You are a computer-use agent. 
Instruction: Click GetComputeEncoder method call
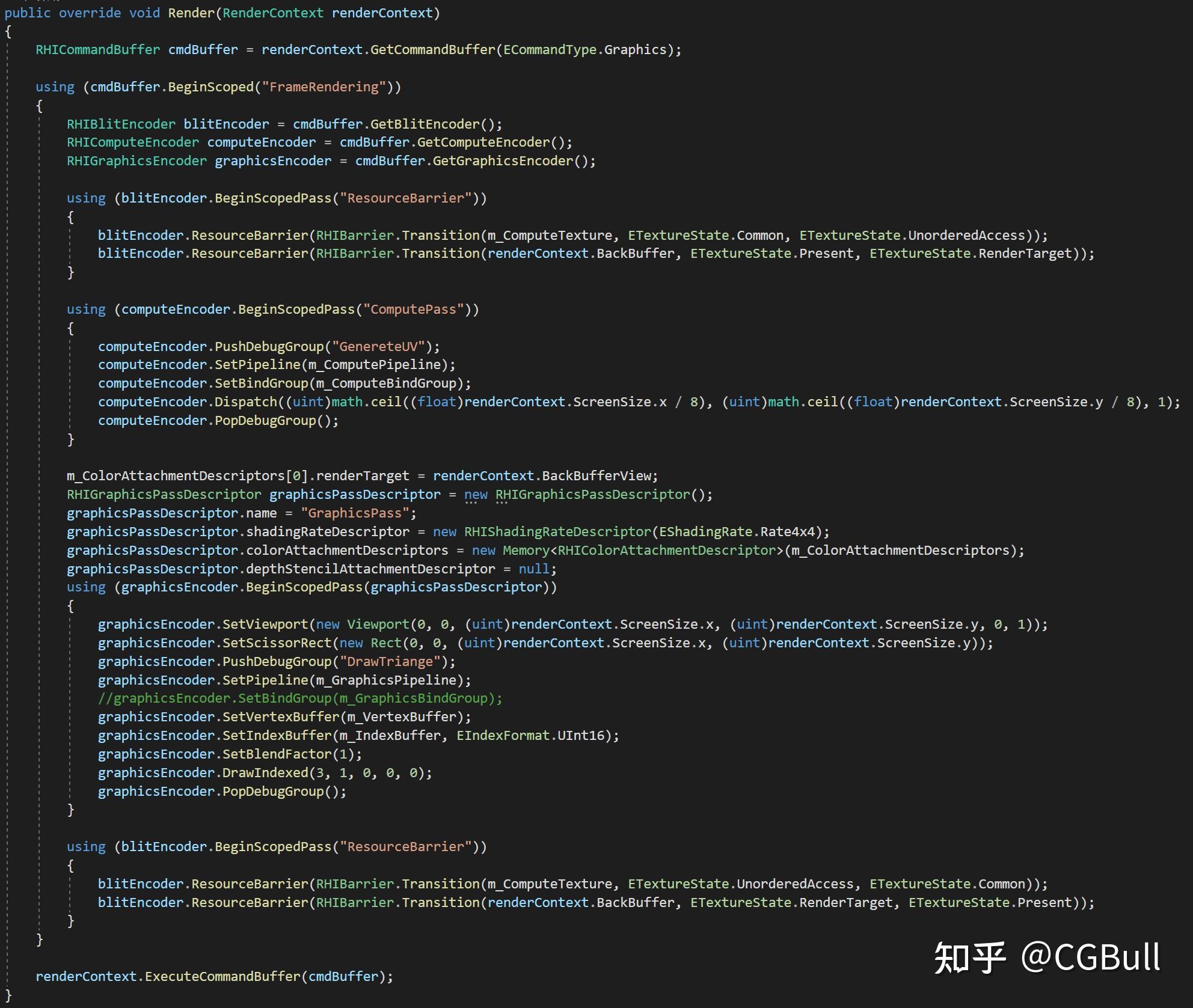pos(483,142)
